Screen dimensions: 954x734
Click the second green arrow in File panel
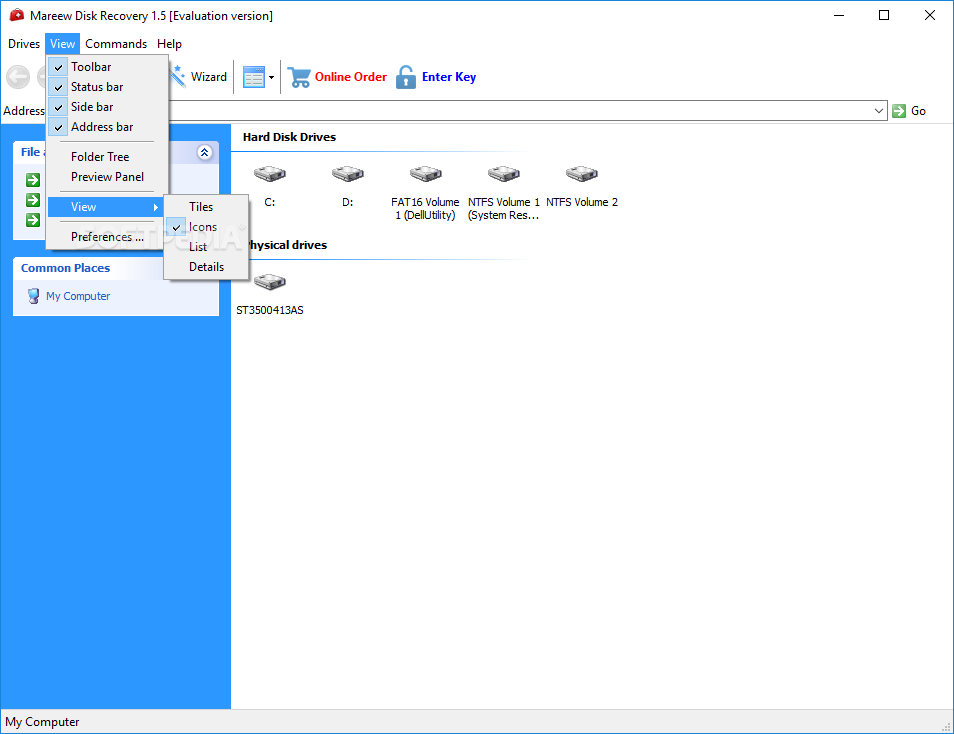coord(33,200)
